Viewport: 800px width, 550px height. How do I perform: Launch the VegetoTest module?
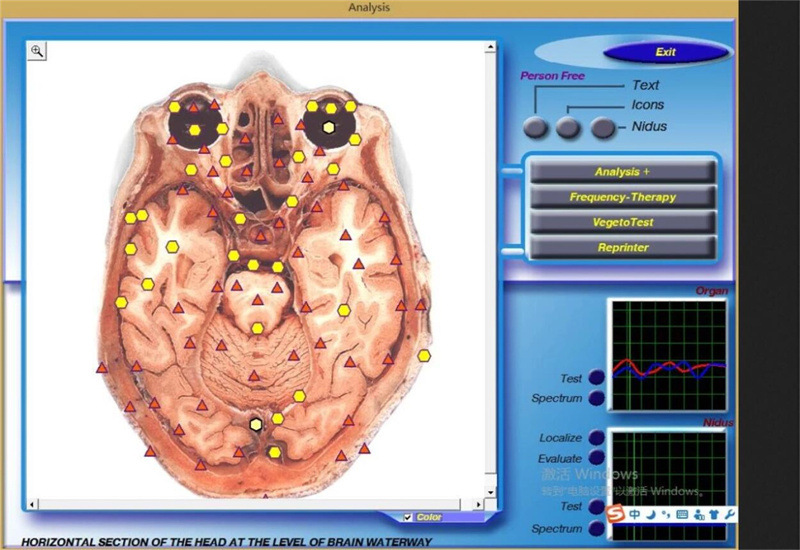click(622, 222)
